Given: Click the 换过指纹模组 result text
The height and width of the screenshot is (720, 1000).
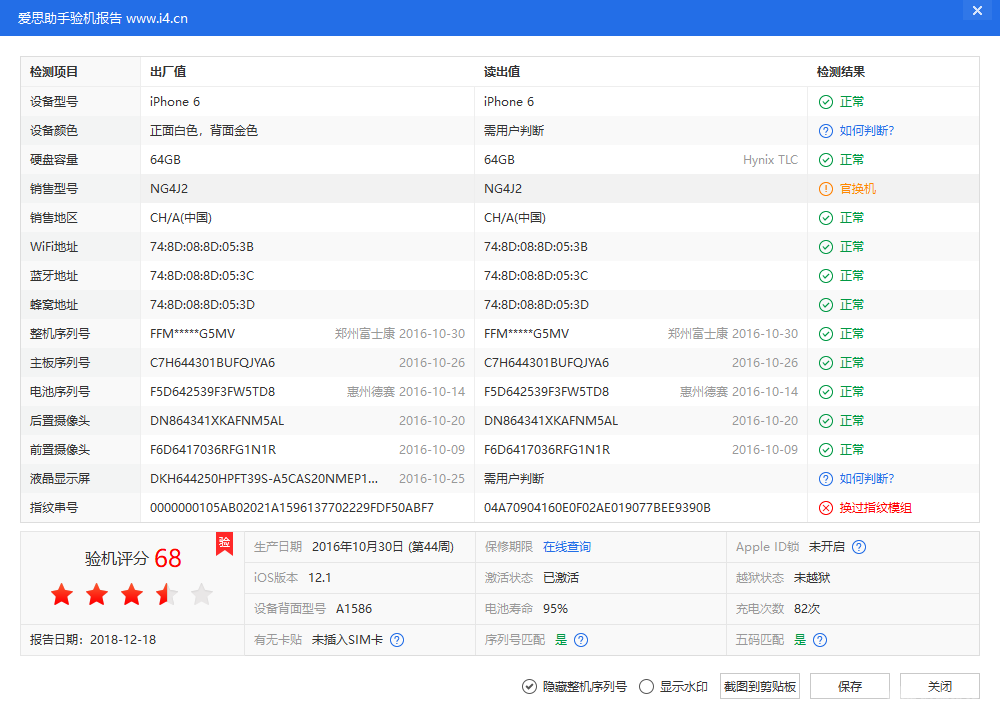Looking at the screenshot, I should (x=876, y=508).
